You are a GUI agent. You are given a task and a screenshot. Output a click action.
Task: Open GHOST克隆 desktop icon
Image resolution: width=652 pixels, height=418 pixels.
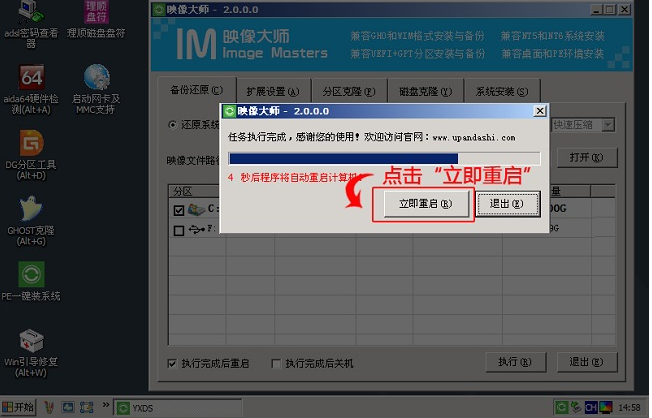coord(31,221)
